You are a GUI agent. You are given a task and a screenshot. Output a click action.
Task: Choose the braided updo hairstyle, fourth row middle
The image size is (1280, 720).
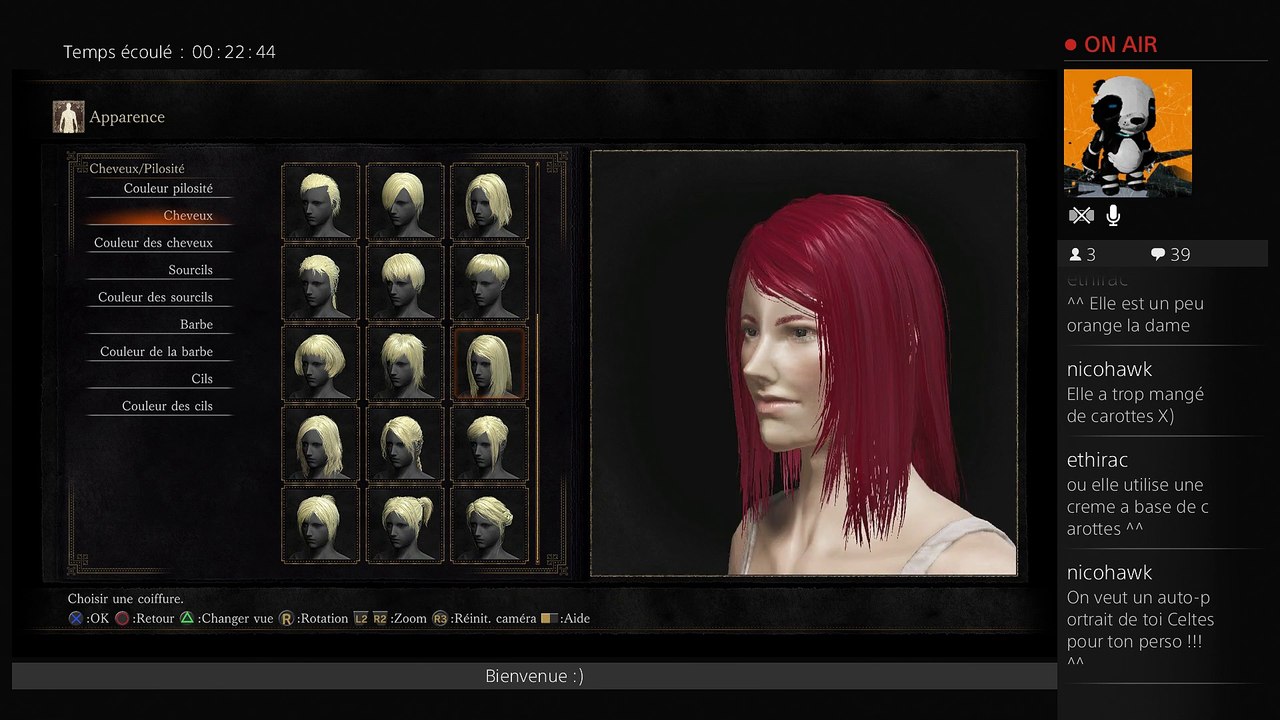405,444
